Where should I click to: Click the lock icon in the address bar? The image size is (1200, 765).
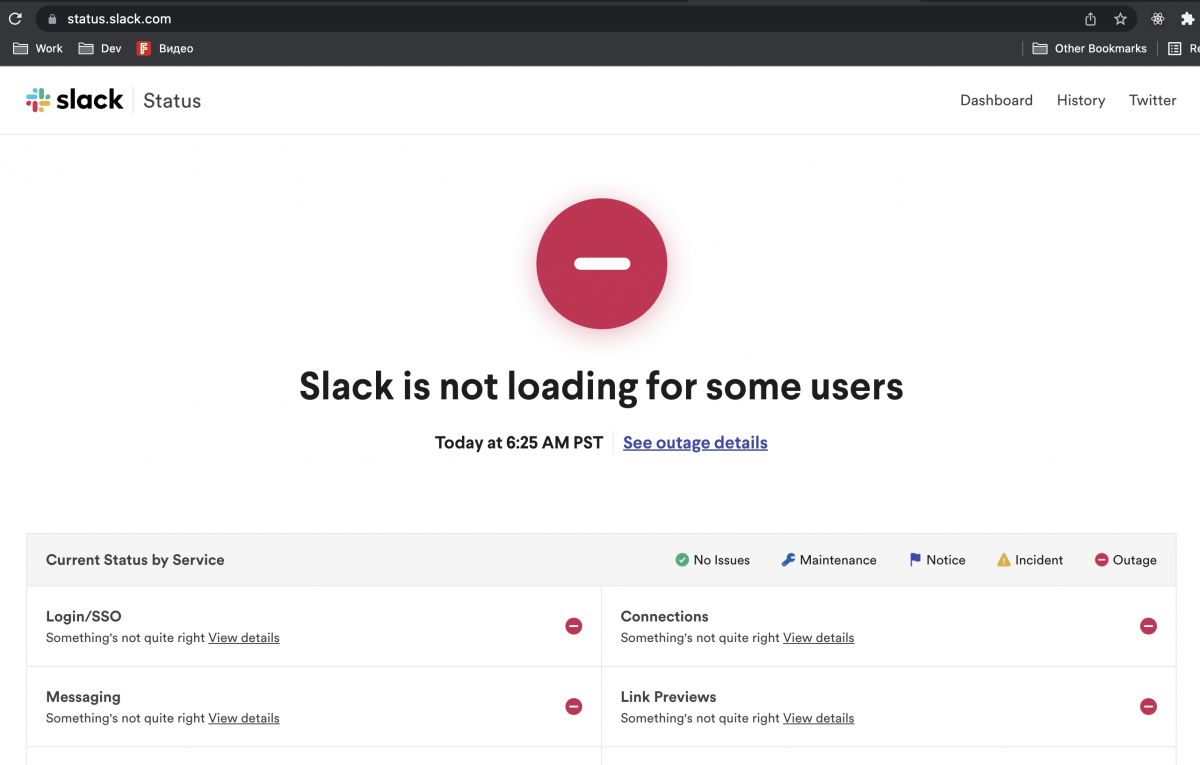(52, 18)
